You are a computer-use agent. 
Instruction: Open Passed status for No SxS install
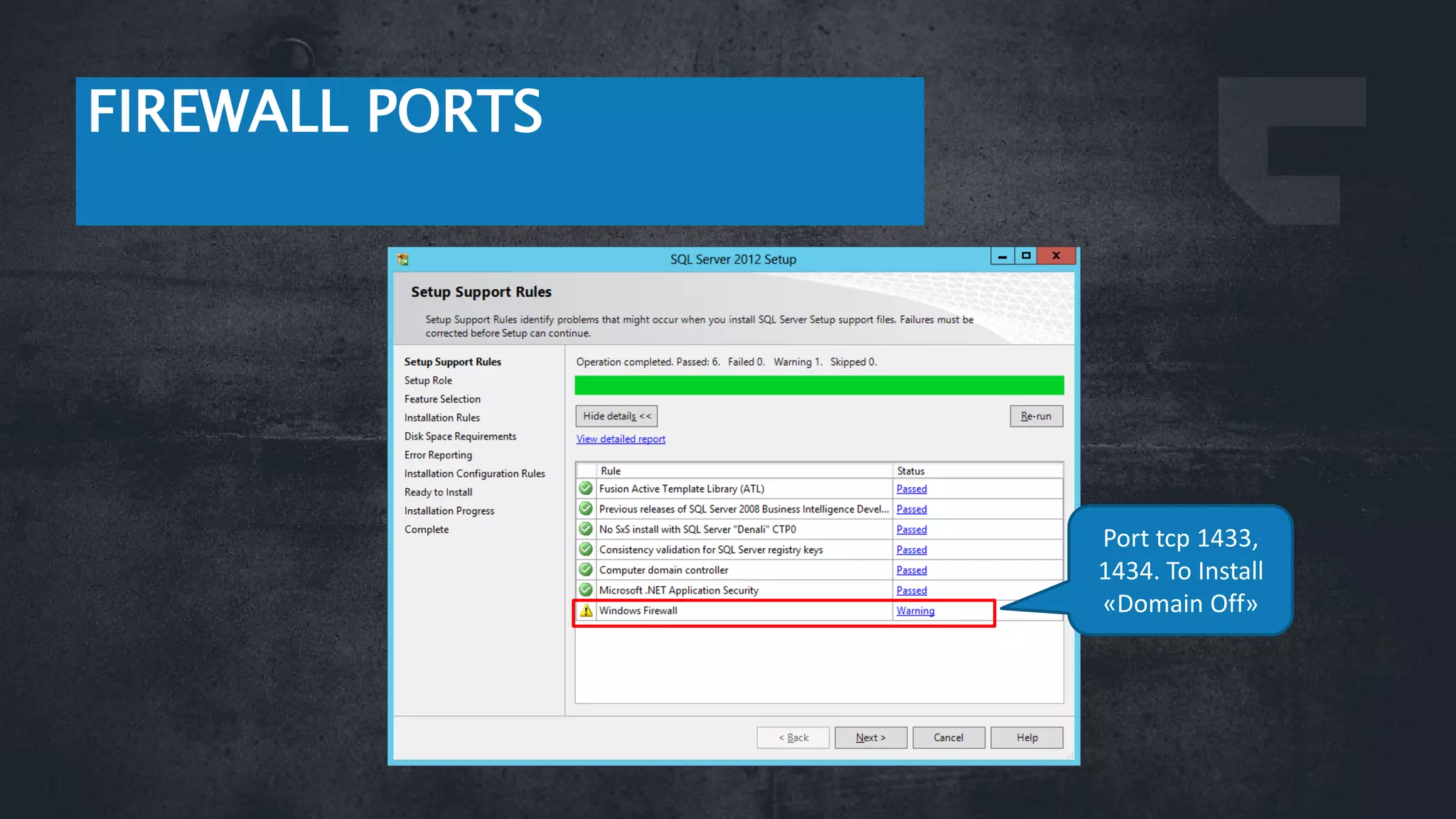coord(911,530)
